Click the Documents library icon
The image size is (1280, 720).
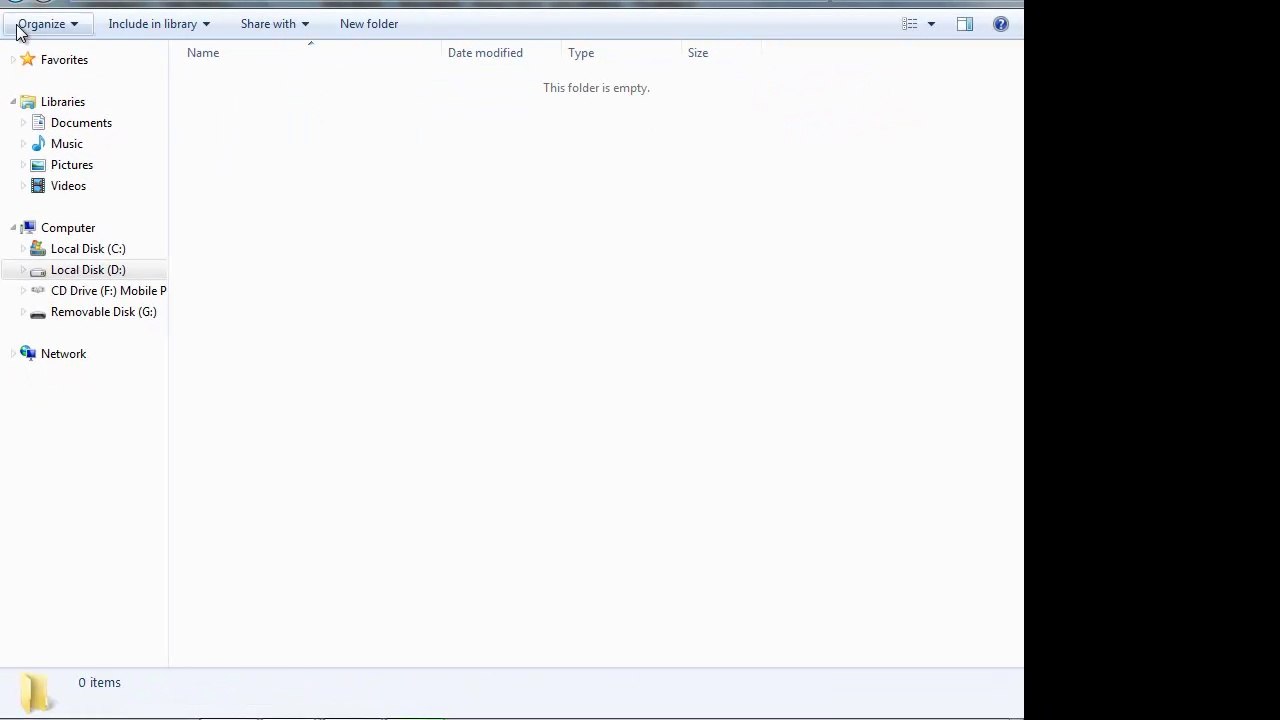pyautogui.click(x=38, y=123)
